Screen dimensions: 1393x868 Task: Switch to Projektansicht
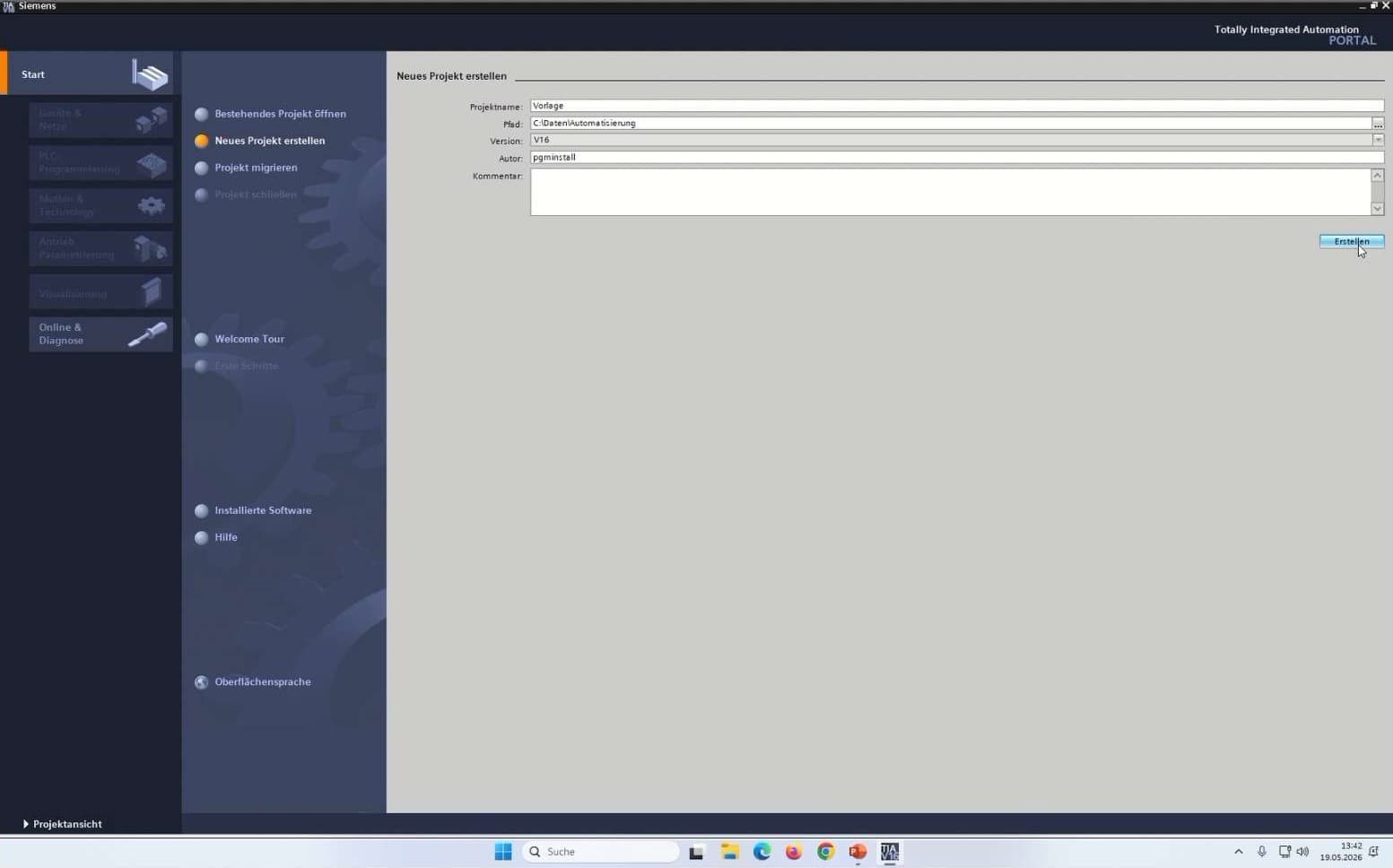[x=62, y=824]
